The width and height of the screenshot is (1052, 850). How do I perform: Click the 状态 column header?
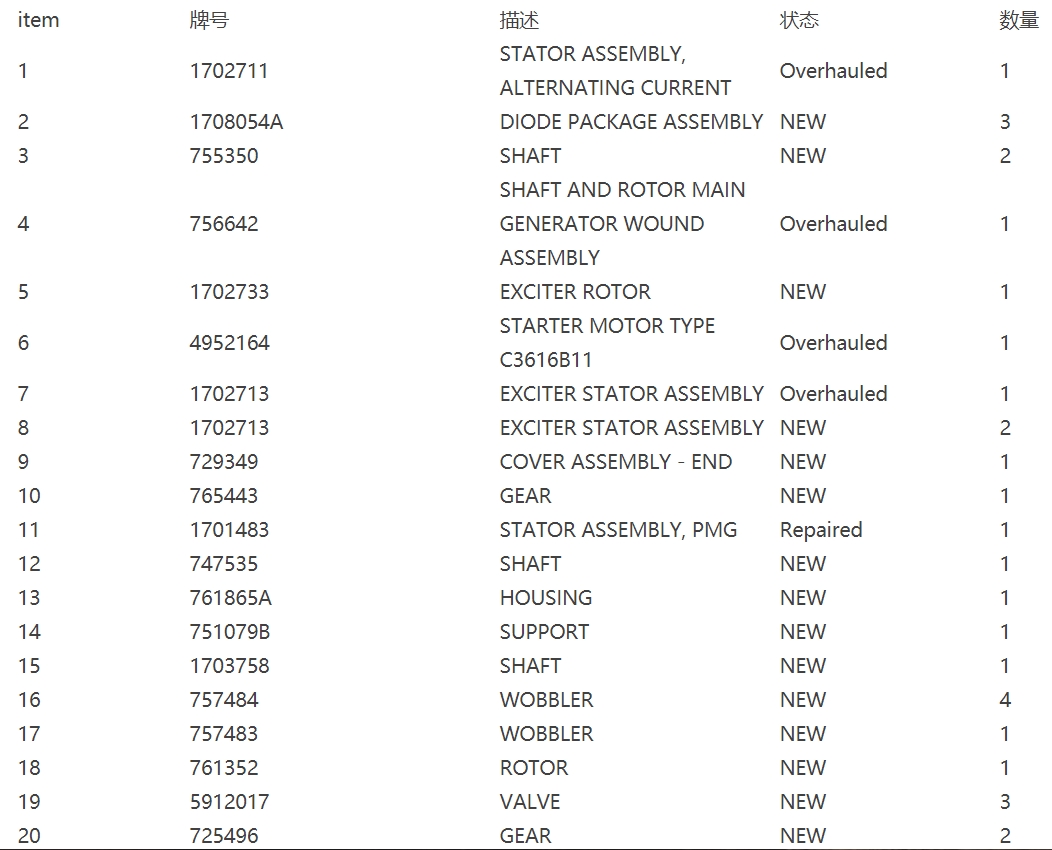point(799,20)
